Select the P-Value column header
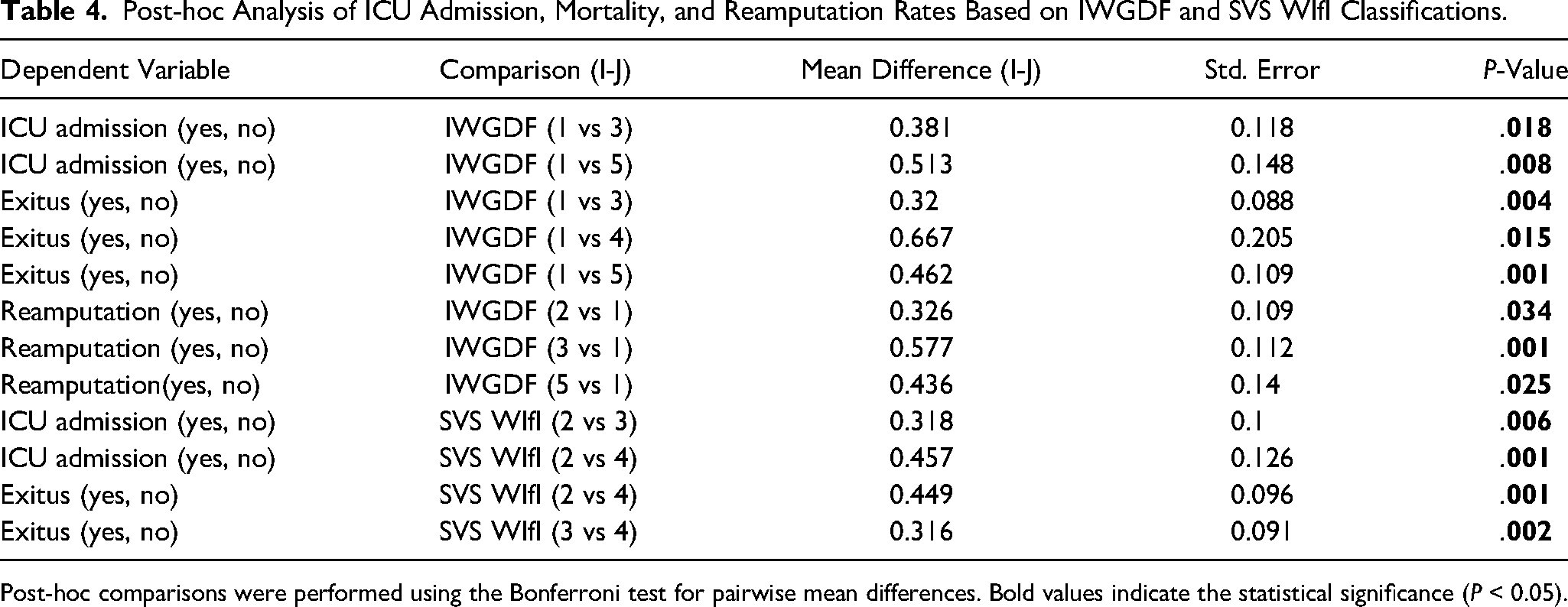The image size is (1568, 607). [x=1524, y=70]
